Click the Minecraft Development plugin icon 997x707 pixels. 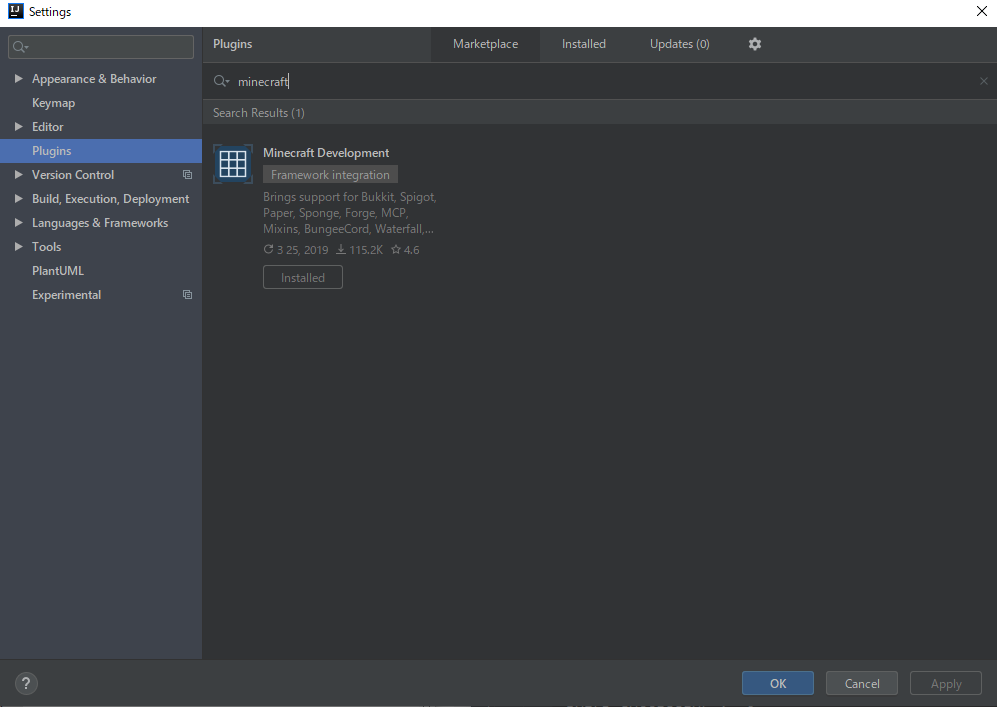click(233, 164)
